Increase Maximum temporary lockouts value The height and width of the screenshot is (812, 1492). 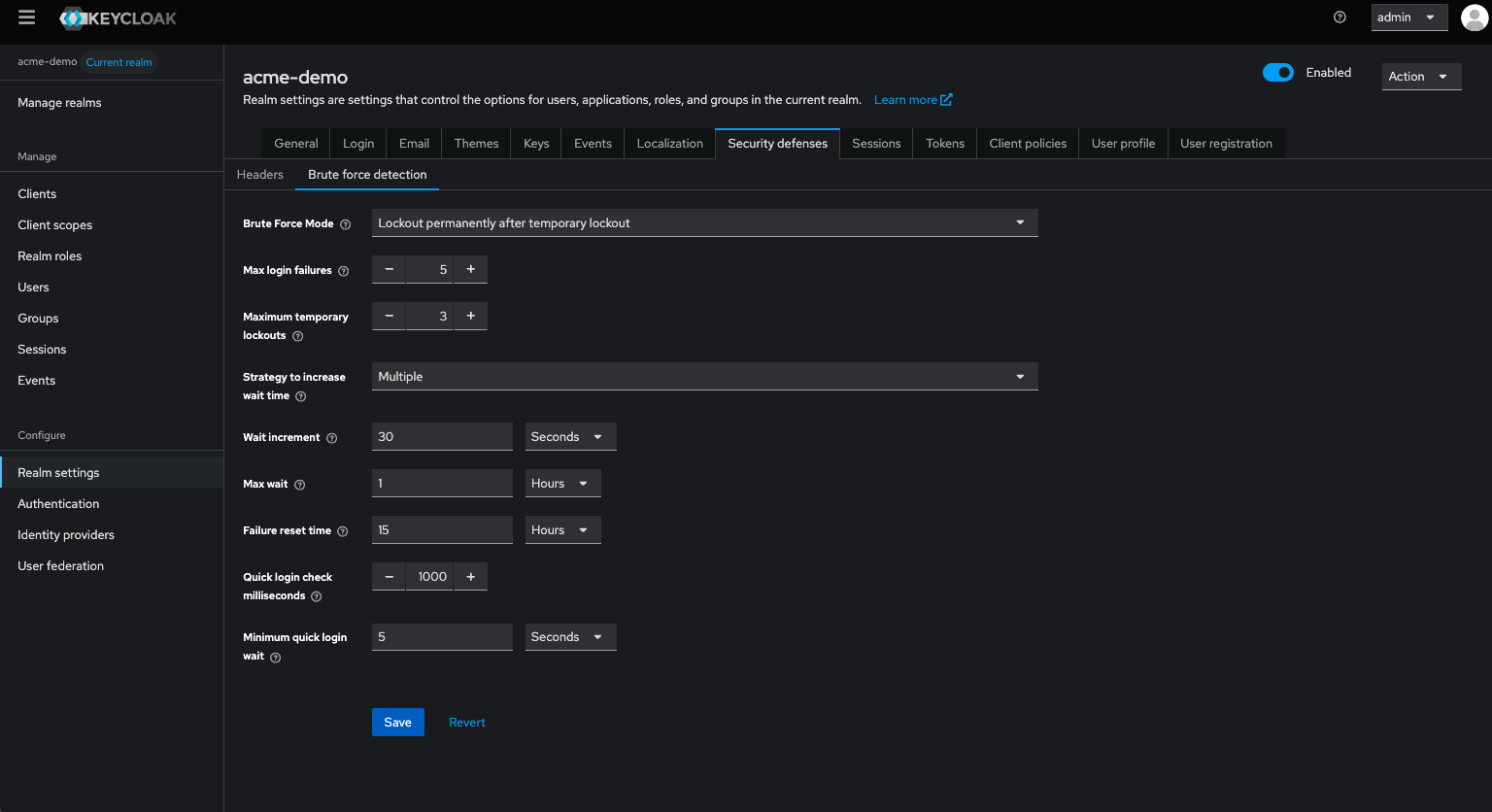point(470,316)
